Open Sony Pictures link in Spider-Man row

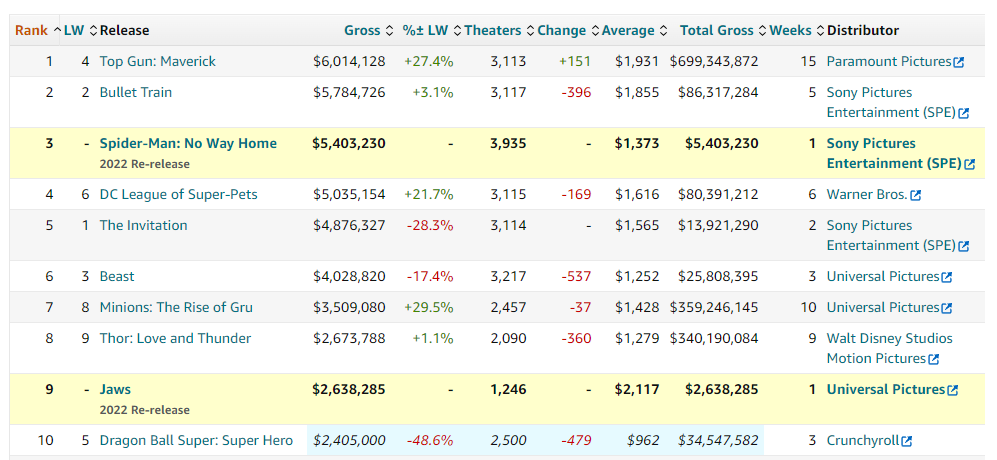point(895,153)
